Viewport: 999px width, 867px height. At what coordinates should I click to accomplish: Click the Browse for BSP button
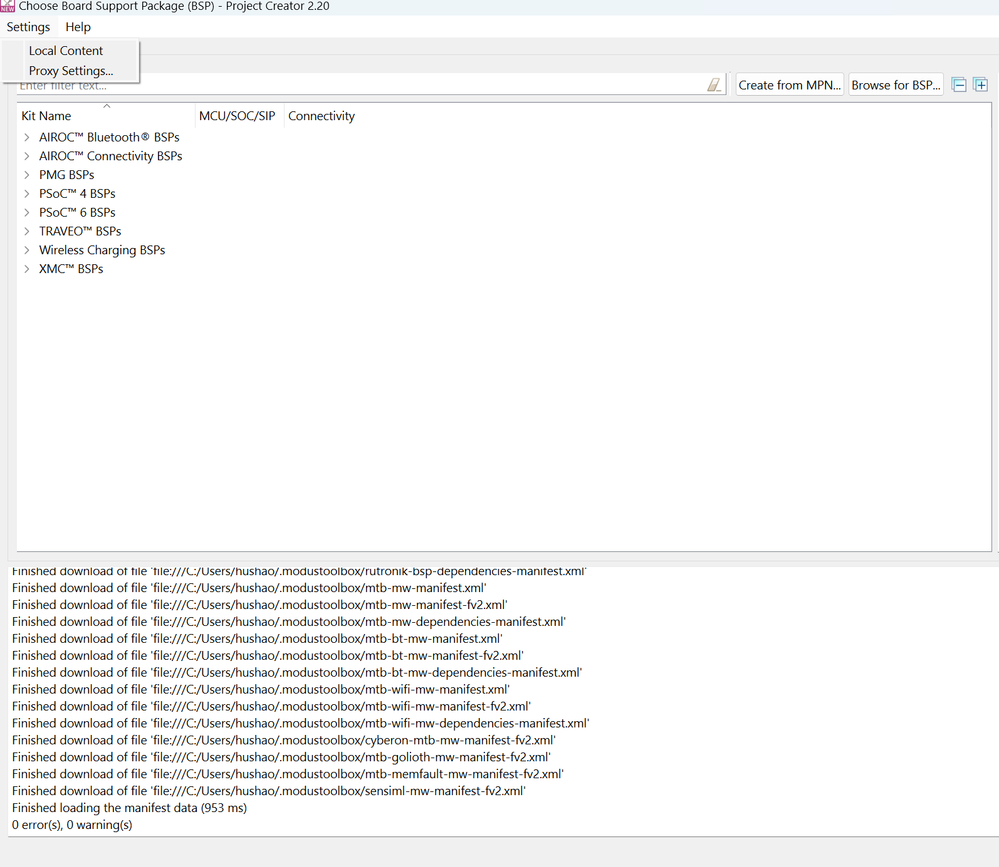895,84
